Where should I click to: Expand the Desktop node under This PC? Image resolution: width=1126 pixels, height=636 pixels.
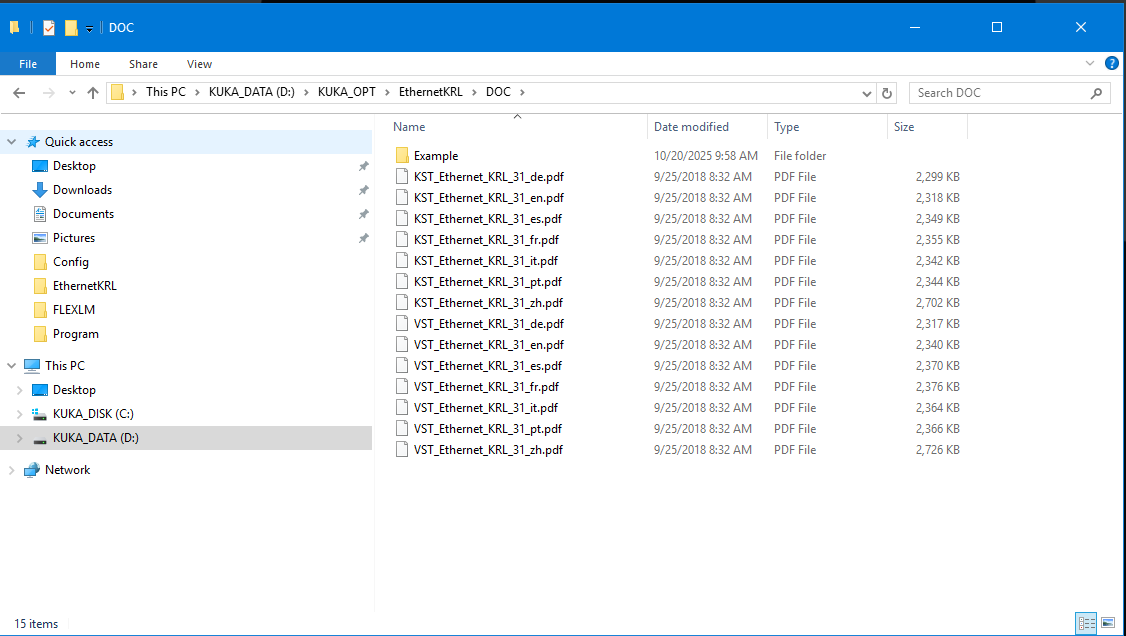[x=19, y=390]
